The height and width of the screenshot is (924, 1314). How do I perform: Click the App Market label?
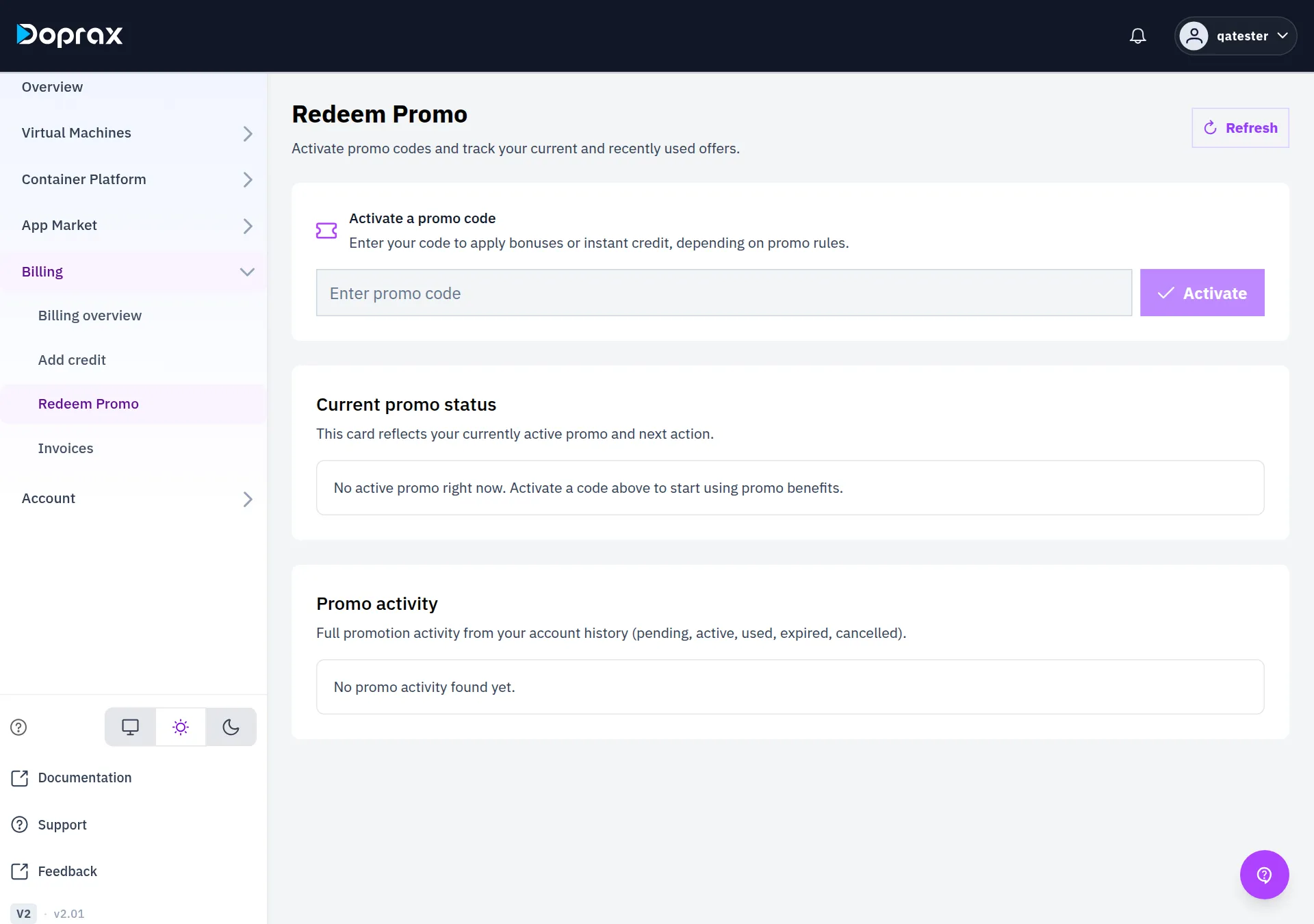pos(59,225)
